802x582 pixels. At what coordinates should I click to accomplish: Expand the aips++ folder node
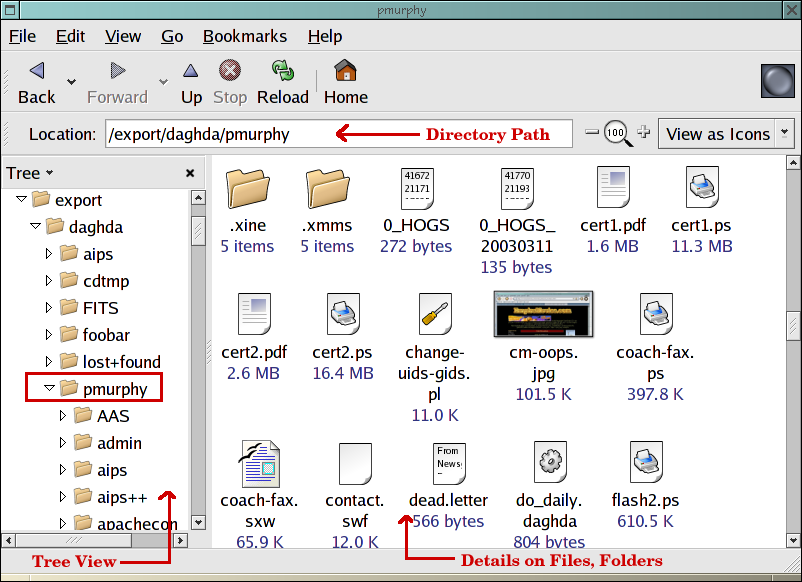(62, 496)
